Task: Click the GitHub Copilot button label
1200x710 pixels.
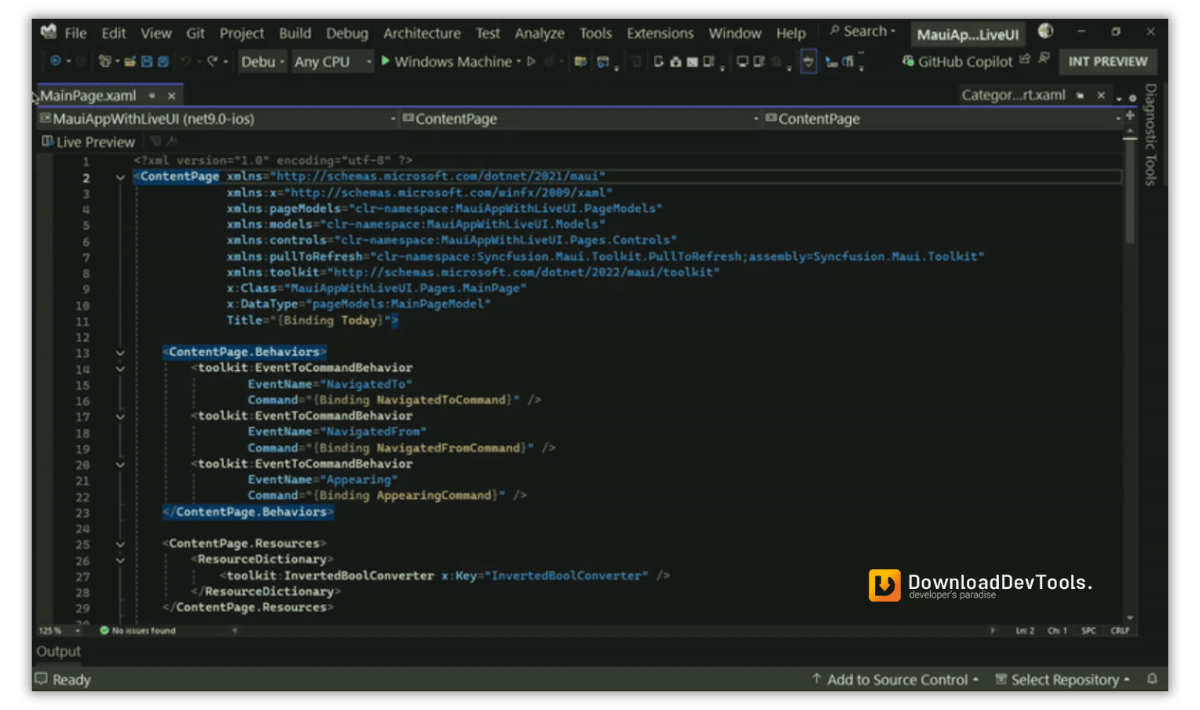Action: point(965,61)
